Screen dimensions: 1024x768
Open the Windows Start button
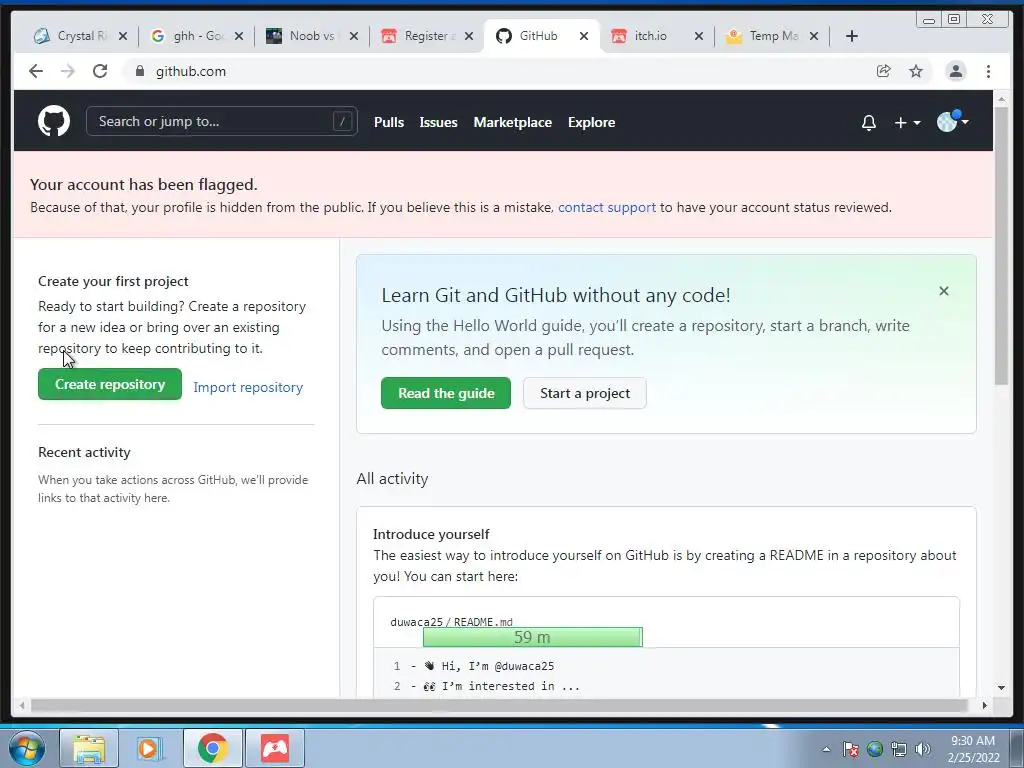[27, 748]
